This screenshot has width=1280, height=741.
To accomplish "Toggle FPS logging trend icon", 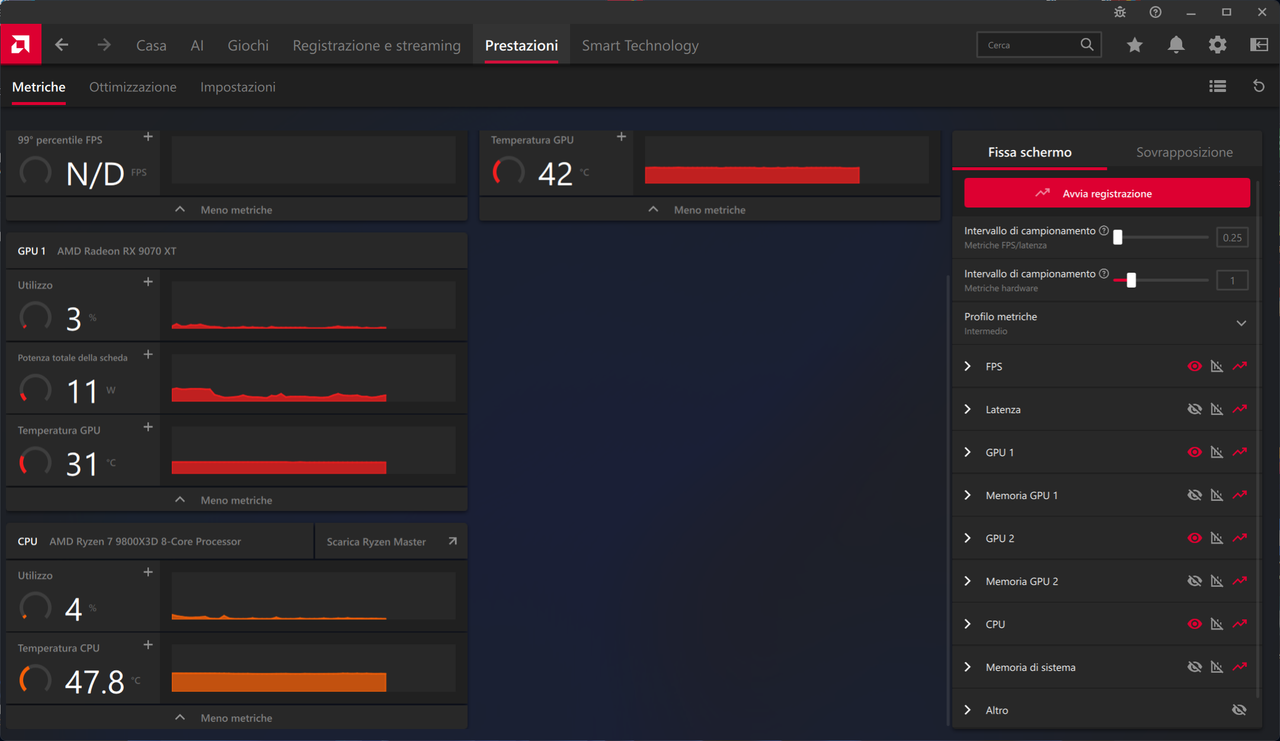I will [x=1240, y=367].
